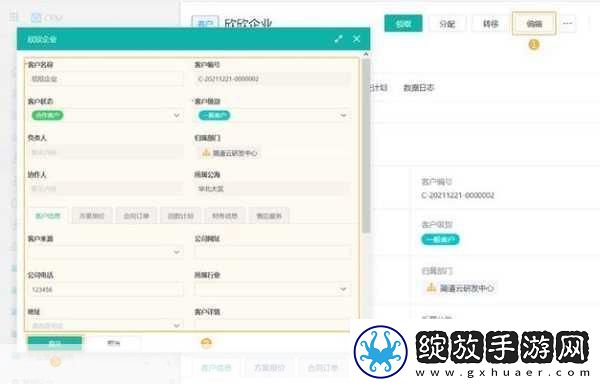Click the 客户 tag beside 欣欣企业 title
Screen dimensions: 600x384
click(205, 23)
